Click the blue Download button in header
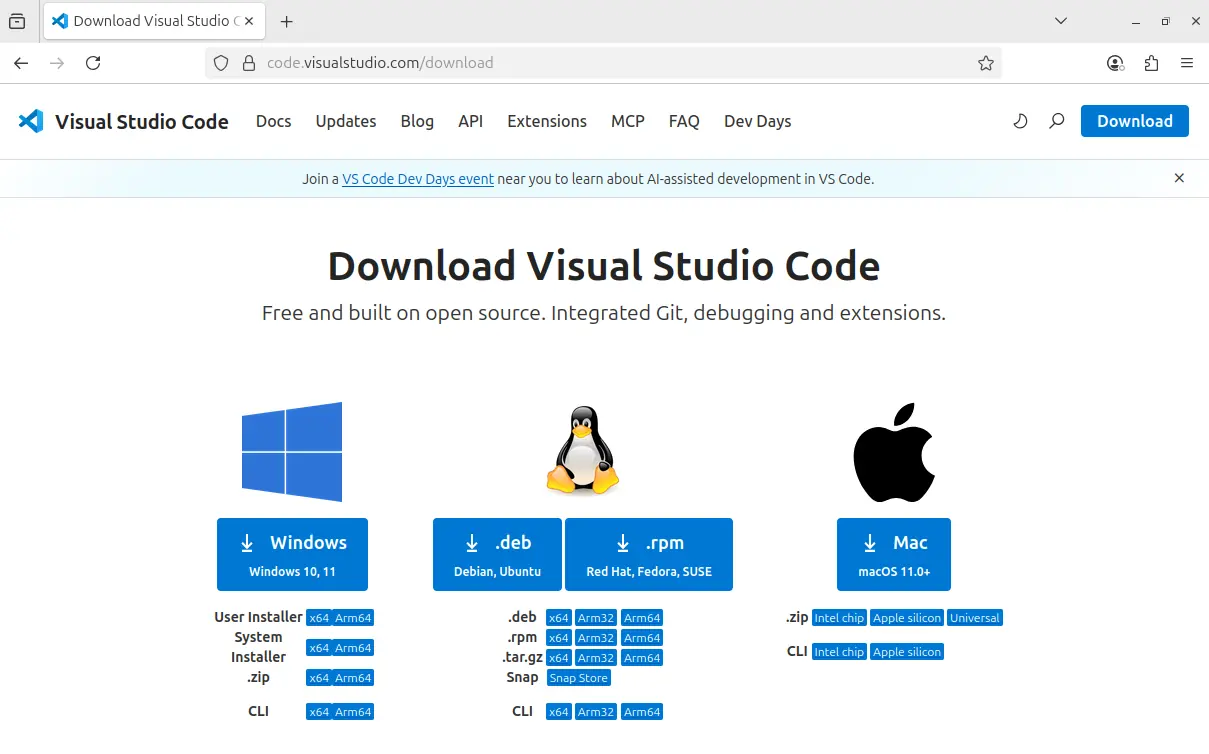 coord(1134,121)
